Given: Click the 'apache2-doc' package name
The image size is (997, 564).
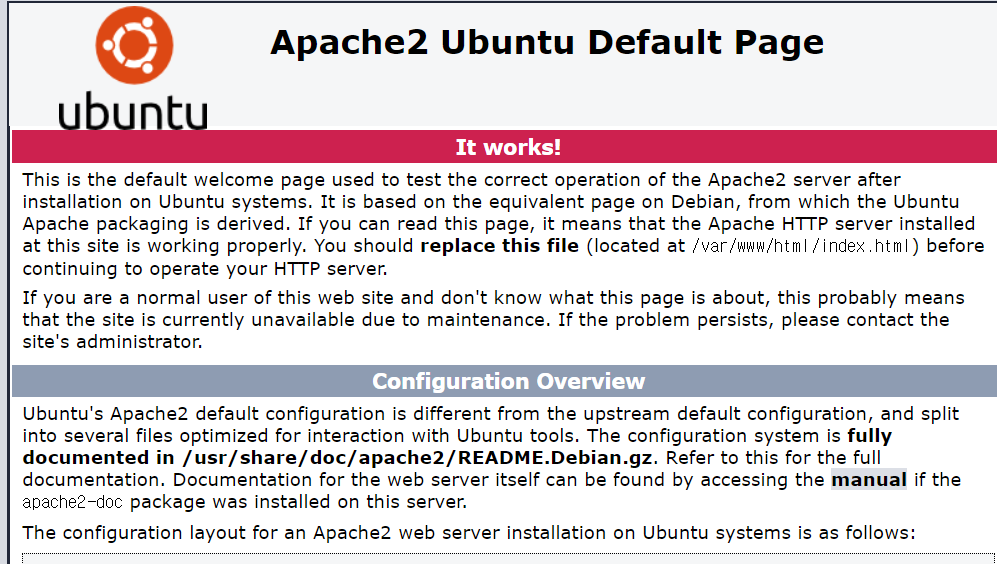Looking at the screenshot, I should (72, 502).
